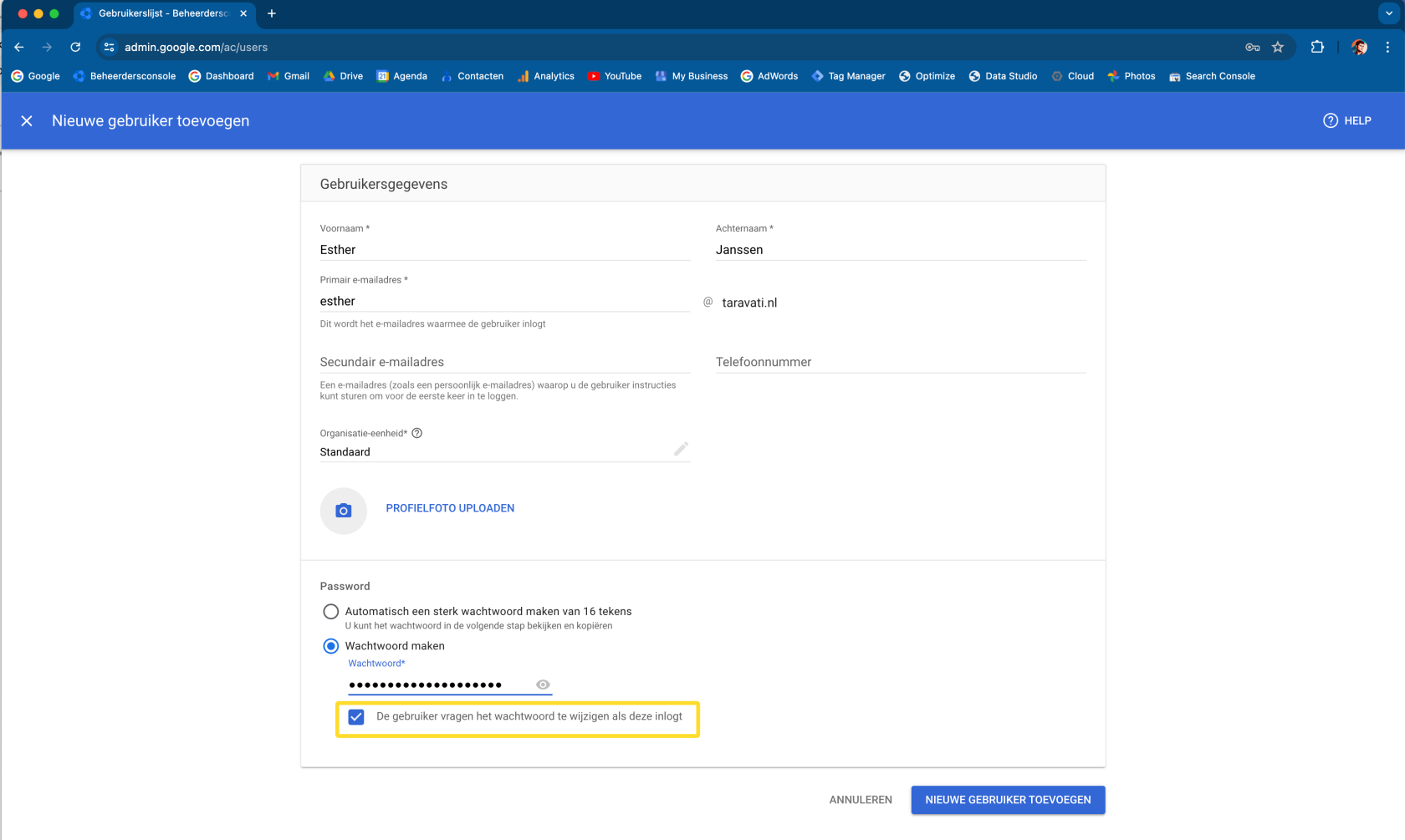Open the browser extensions puzzle icon
Screen dimensions: 1405x840
point(1317,48)
